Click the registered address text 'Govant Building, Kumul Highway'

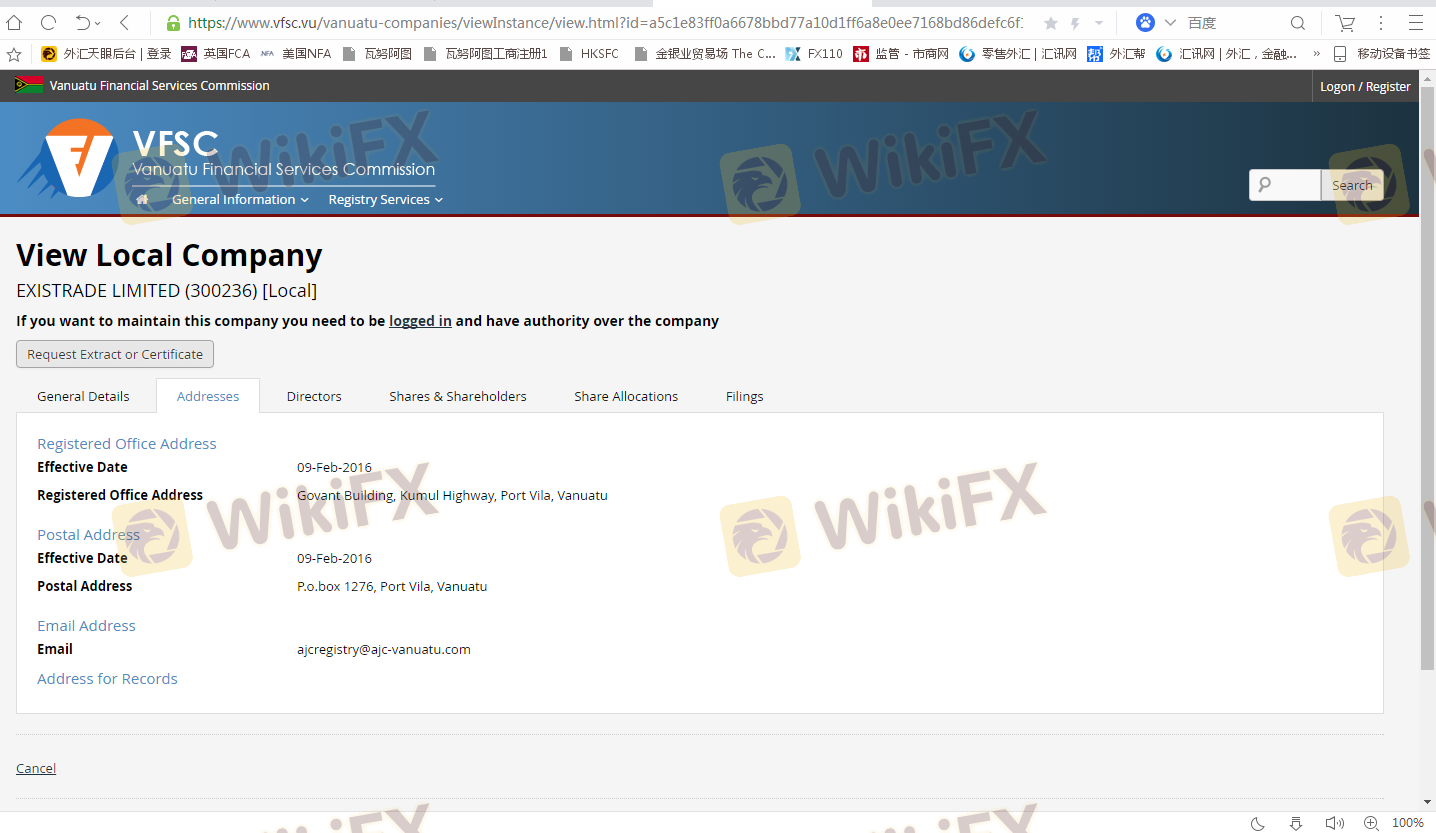395,495
